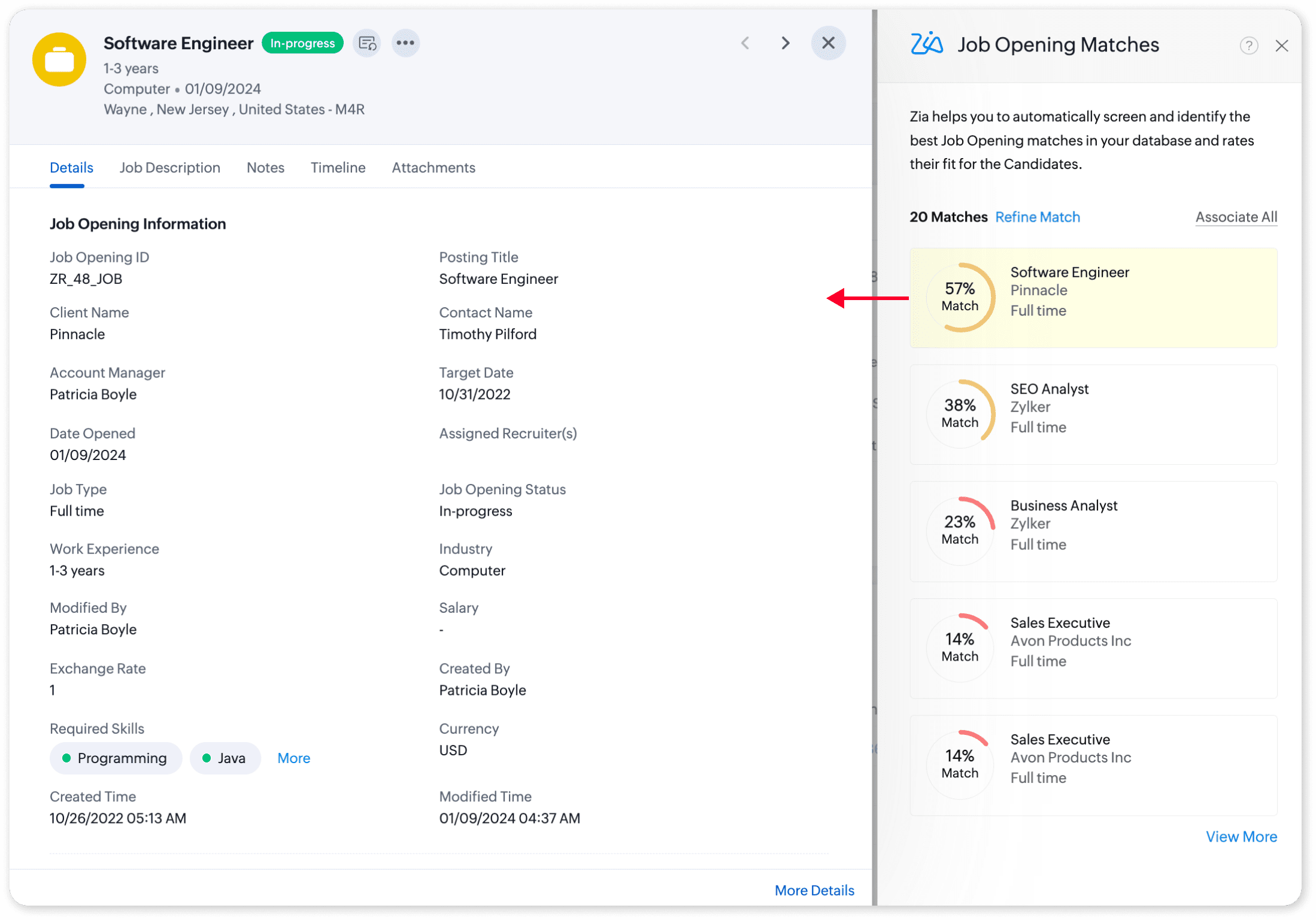Close the Software Engineer detail panel
The image size is (1316, 920).
tap(828, 43)
